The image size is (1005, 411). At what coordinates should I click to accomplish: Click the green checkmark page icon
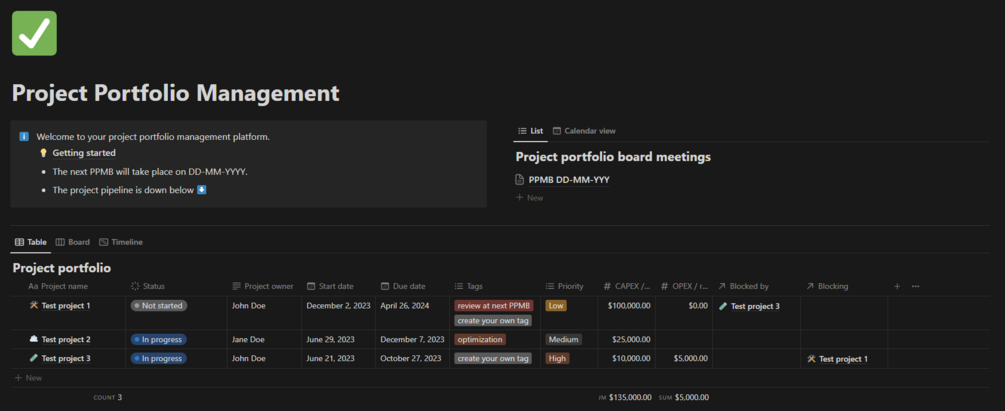34,33
